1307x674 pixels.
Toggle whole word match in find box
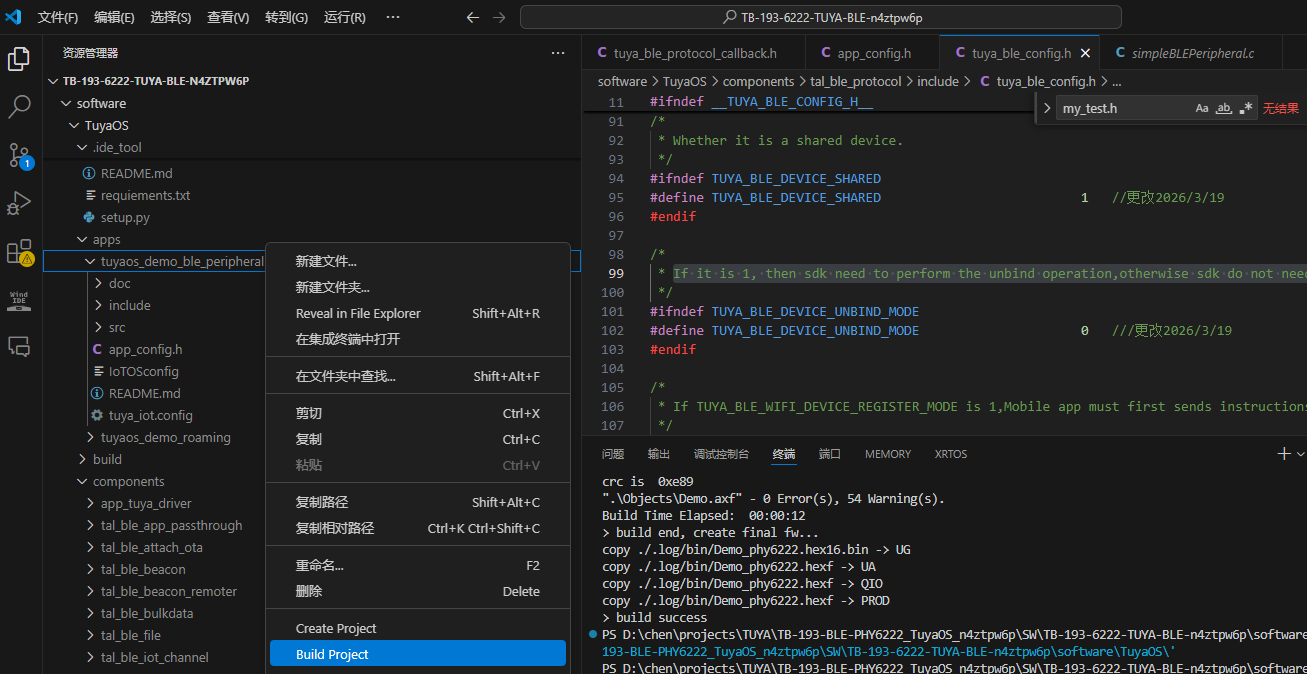click(x=1223, y=109)
